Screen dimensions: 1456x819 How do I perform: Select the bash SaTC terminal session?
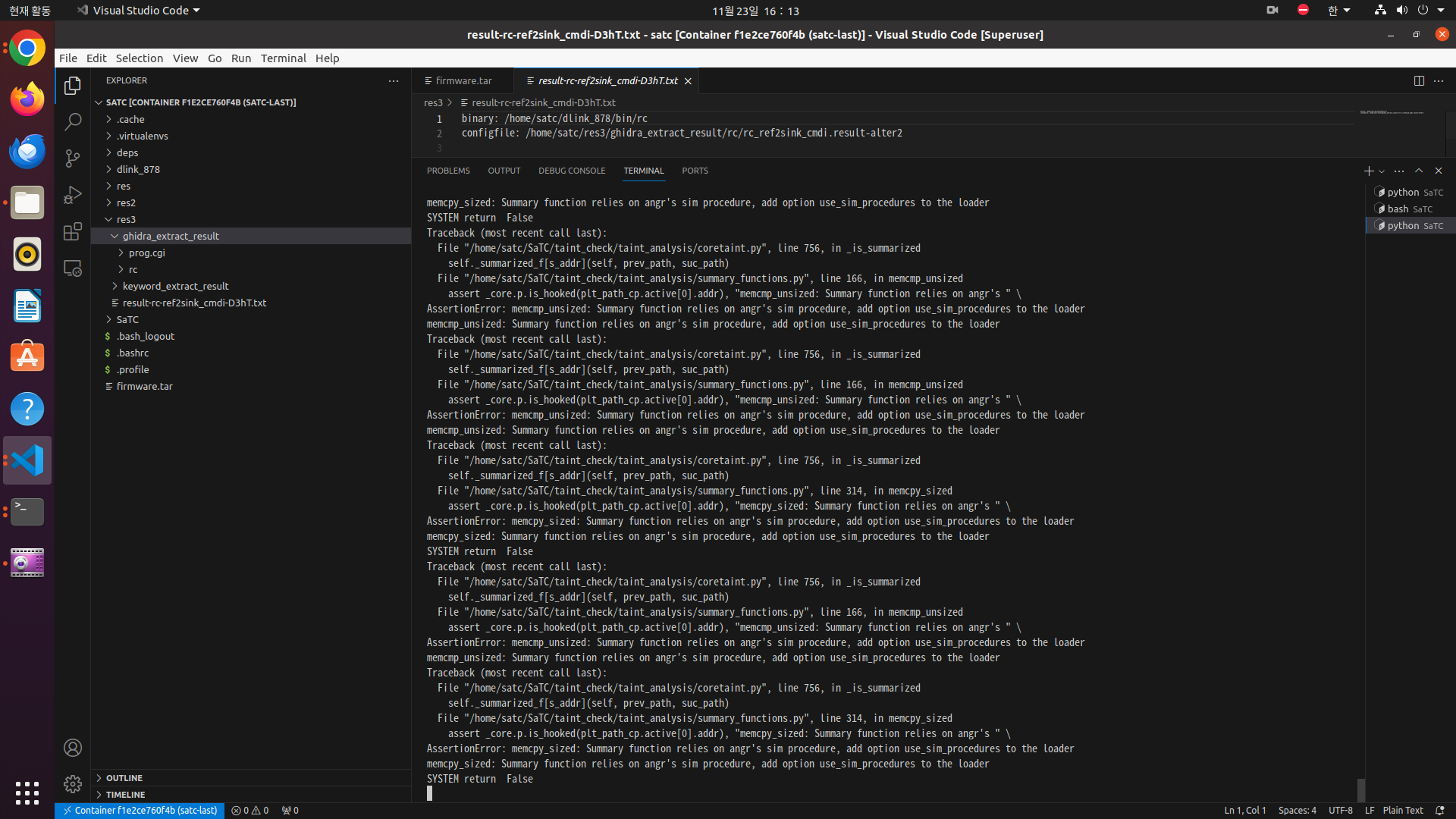(x=1409, y=209)
